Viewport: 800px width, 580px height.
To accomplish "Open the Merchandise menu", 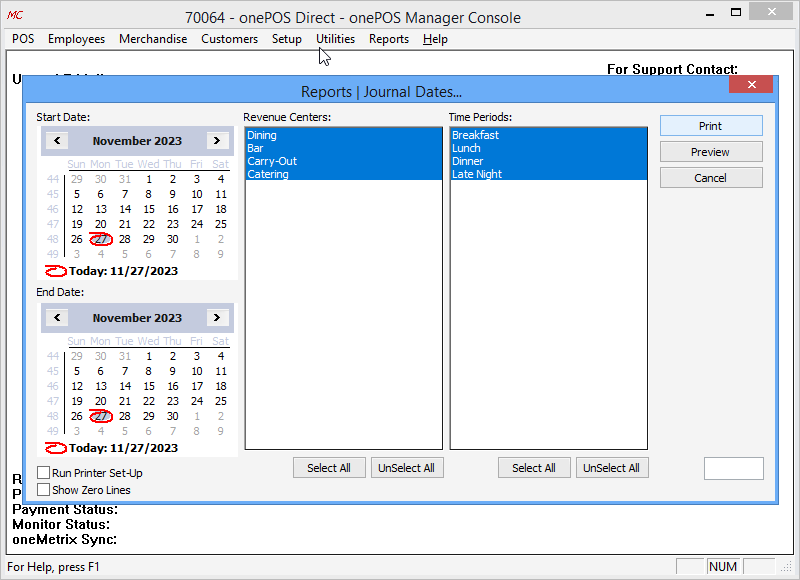I will [x=153, y=39].
